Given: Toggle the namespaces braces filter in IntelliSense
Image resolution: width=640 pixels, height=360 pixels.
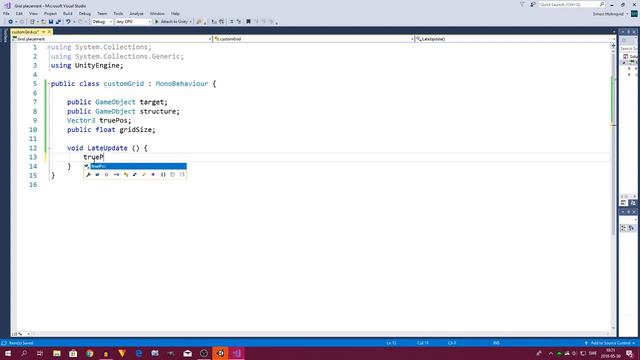Looking at the screenshot, I should point(163,175).
